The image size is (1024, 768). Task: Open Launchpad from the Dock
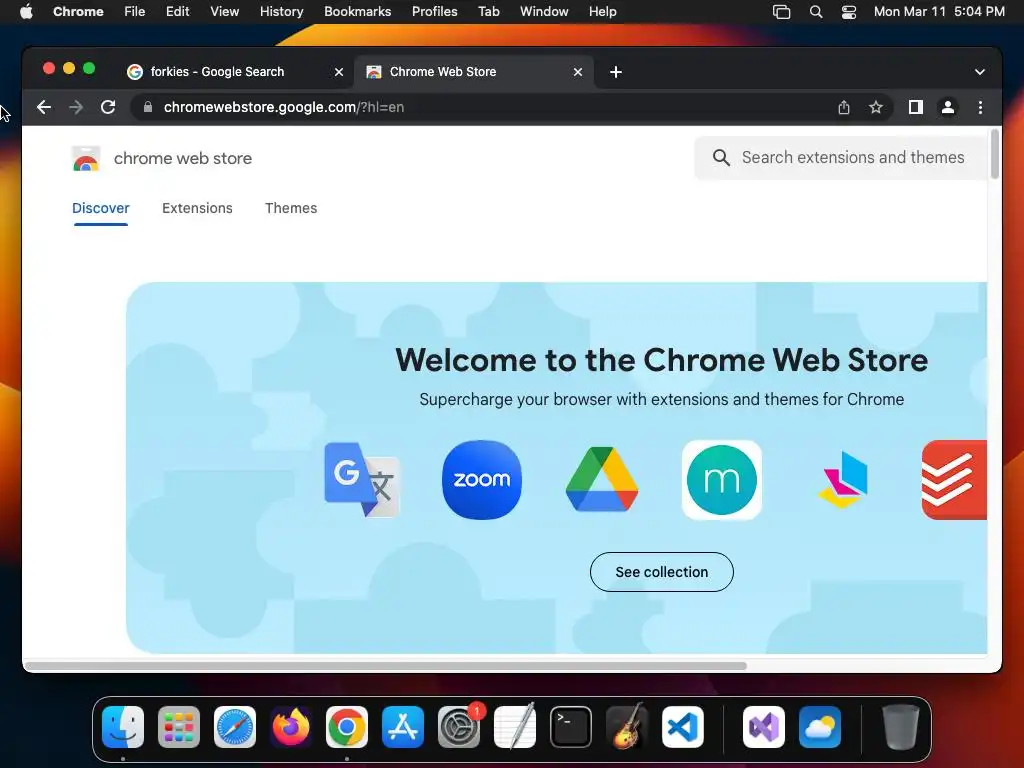pyautogui.click(x=179, y=727)
